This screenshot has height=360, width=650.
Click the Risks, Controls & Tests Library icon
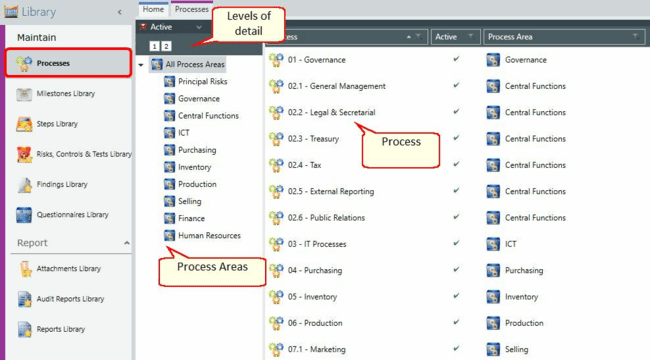[24, 154]
